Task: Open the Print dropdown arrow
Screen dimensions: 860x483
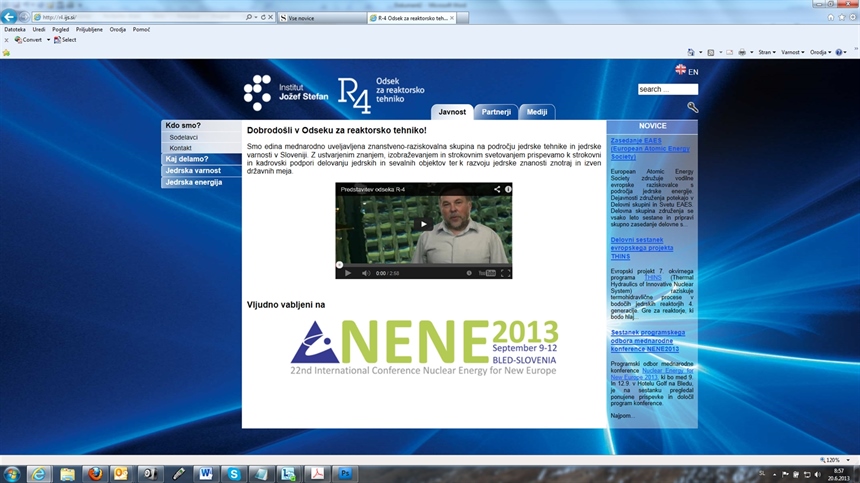Action: [x=751, y=52]
